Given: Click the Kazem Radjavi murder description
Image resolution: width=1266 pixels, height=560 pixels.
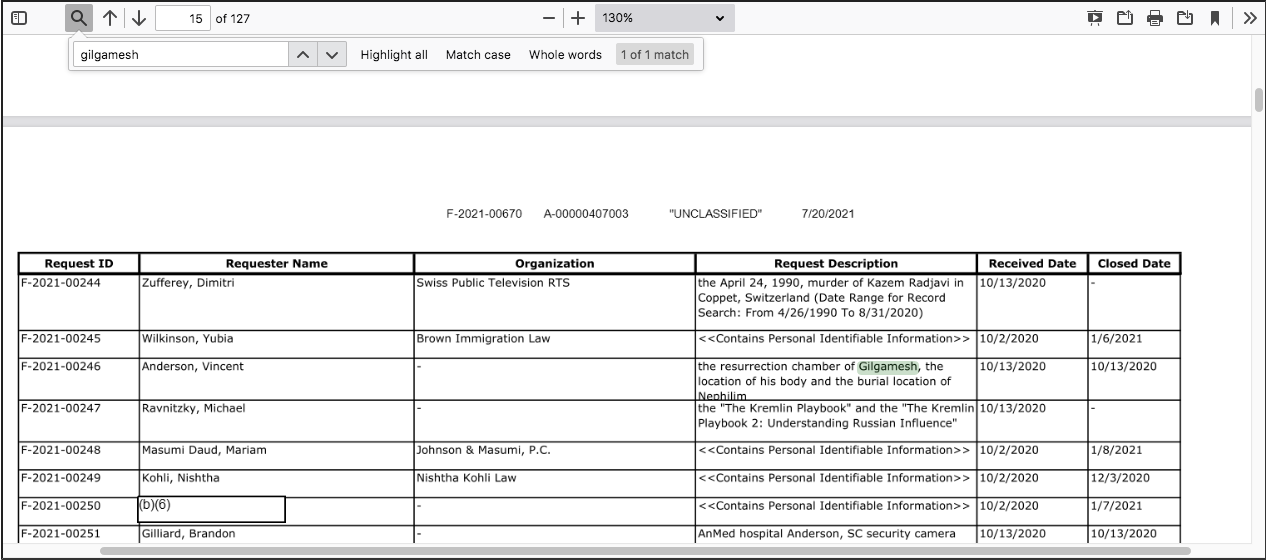Looking at the screenshot, I should click(x=831, y=298).
